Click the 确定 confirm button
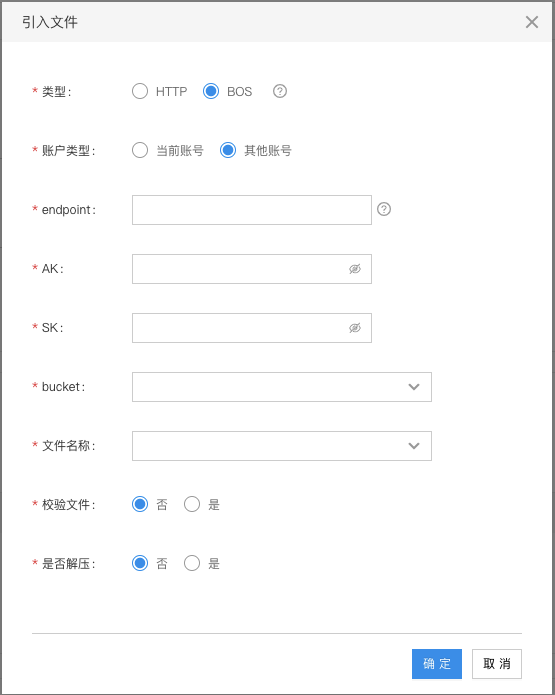The width and height of the screenshot is (555, 695). point(437,664)
